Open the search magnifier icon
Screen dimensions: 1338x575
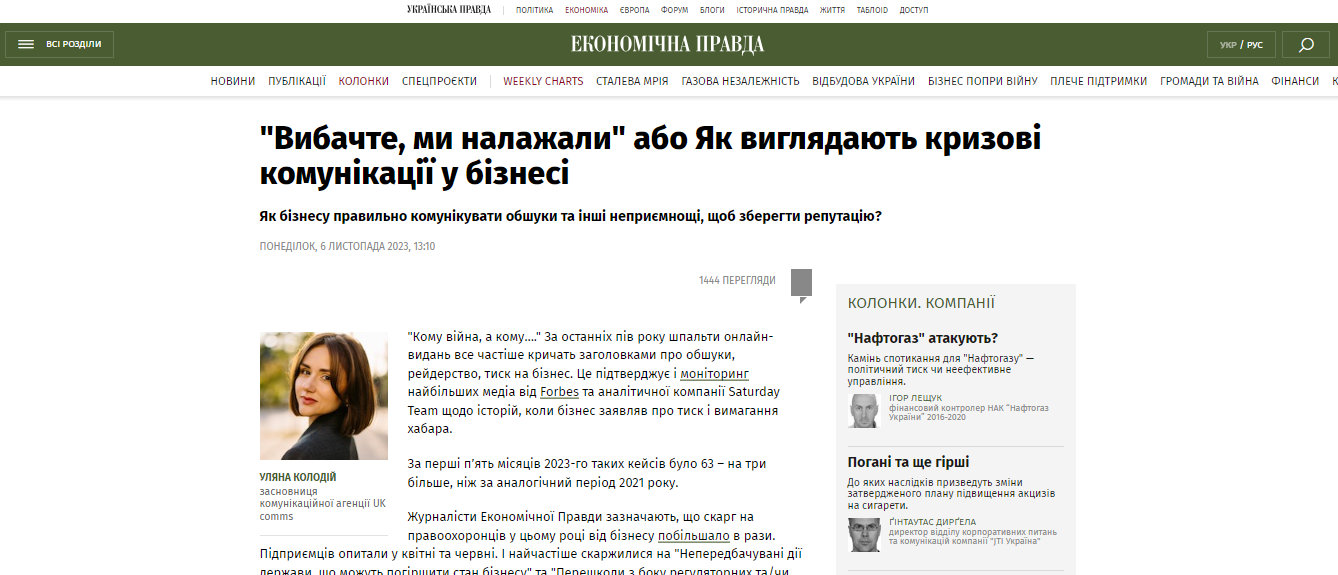pyautogui.click(x=1306, y=45)
